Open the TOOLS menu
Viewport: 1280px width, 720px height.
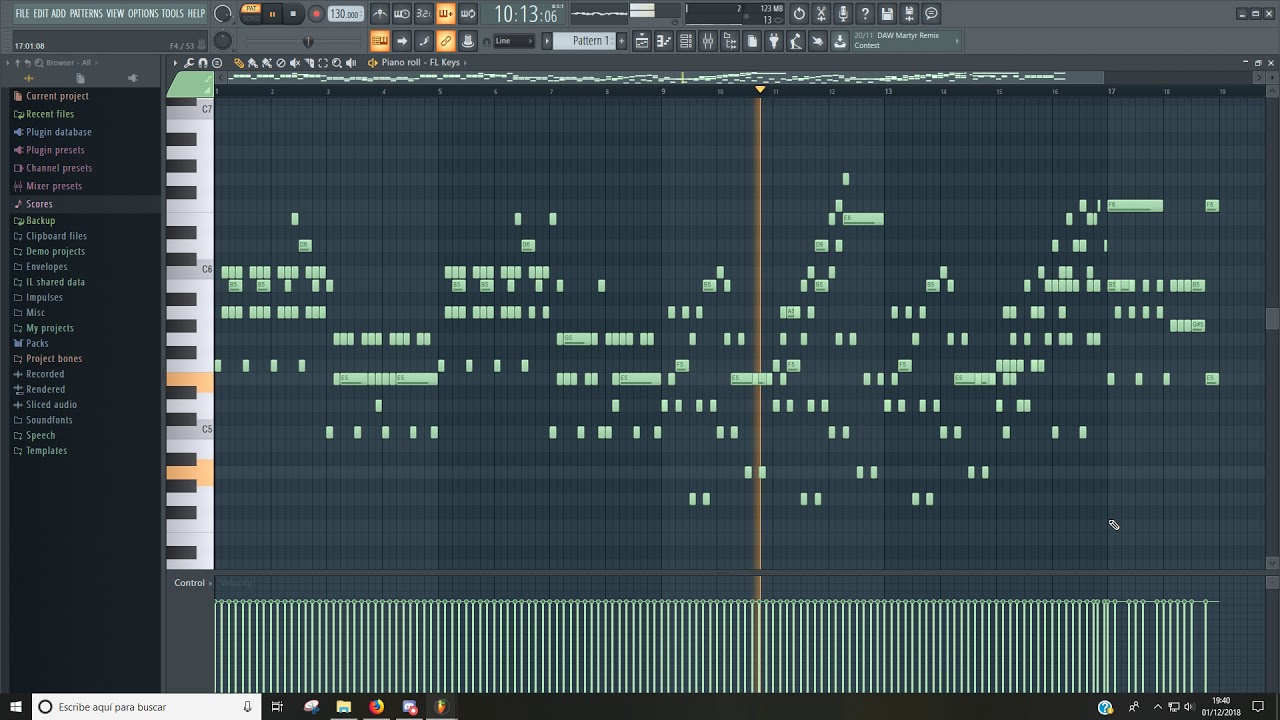173,13
